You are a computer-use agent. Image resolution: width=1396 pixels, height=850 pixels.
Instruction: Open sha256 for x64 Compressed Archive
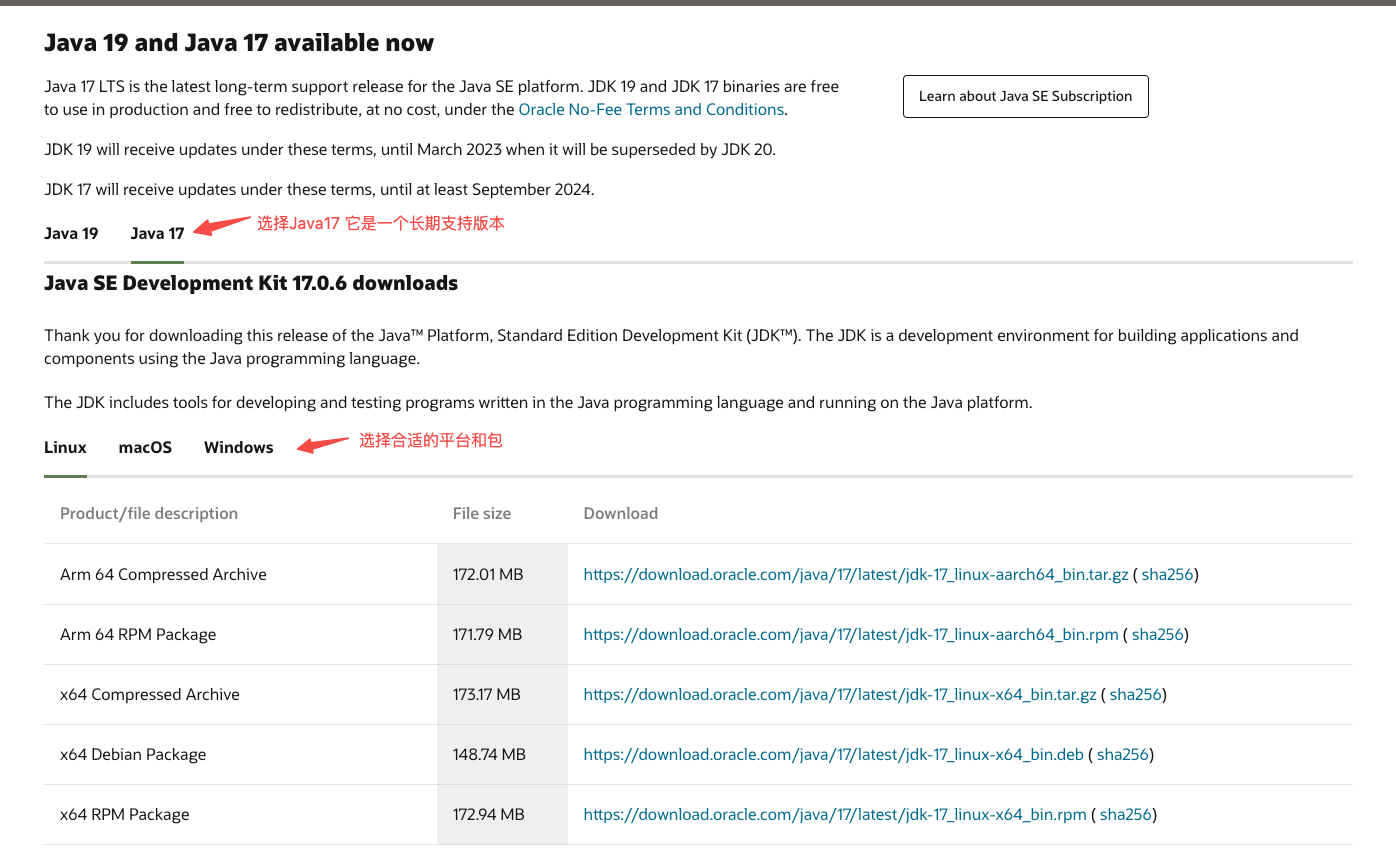1135,694
